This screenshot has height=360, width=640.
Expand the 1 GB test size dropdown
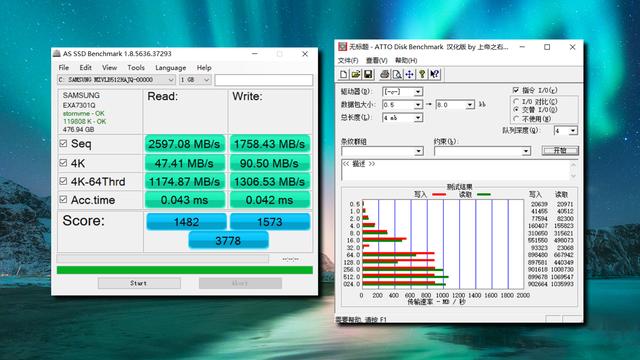[195, 80]
